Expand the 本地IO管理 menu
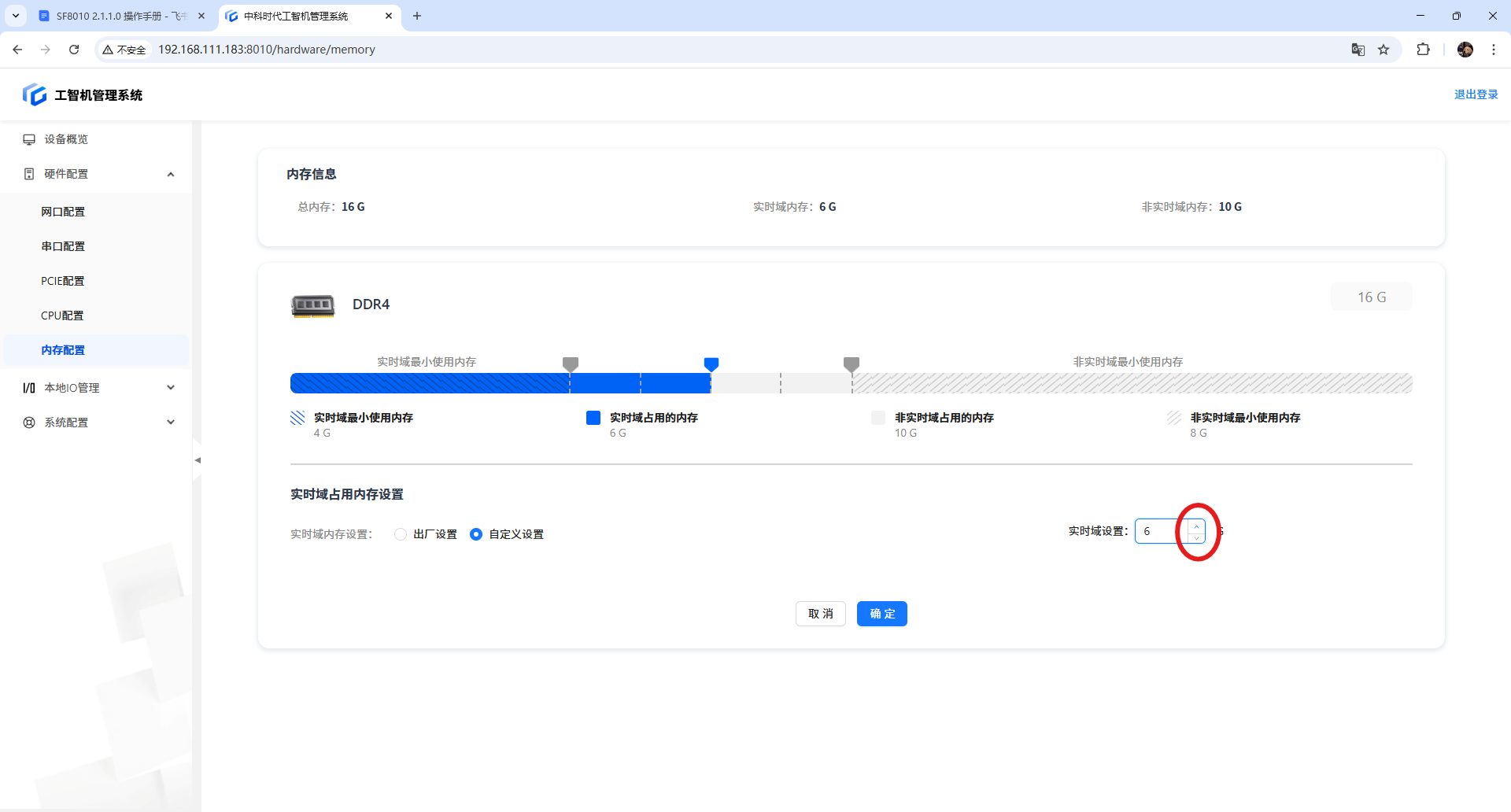 coord(171,388)
